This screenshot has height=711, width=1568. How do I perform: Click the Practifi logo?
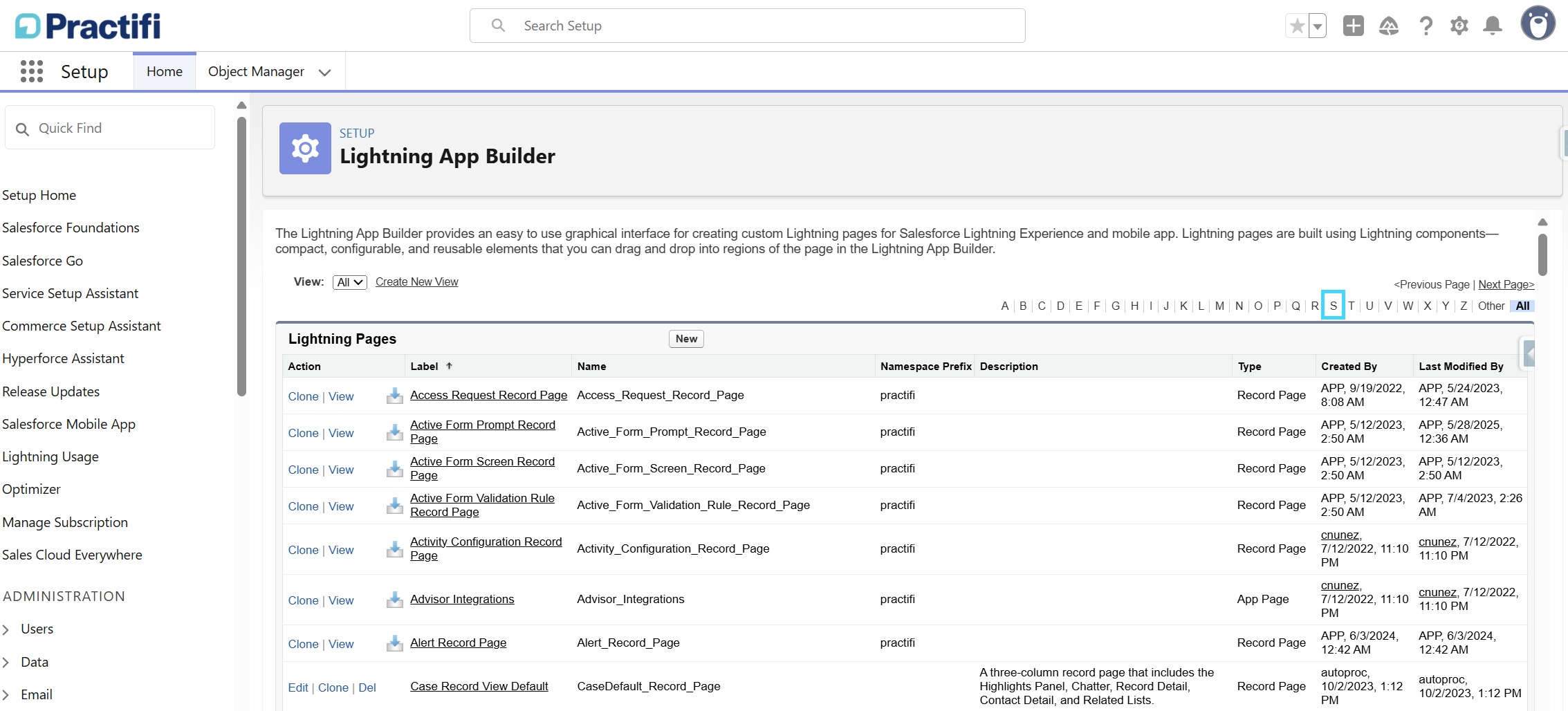[x=87, y=26]
